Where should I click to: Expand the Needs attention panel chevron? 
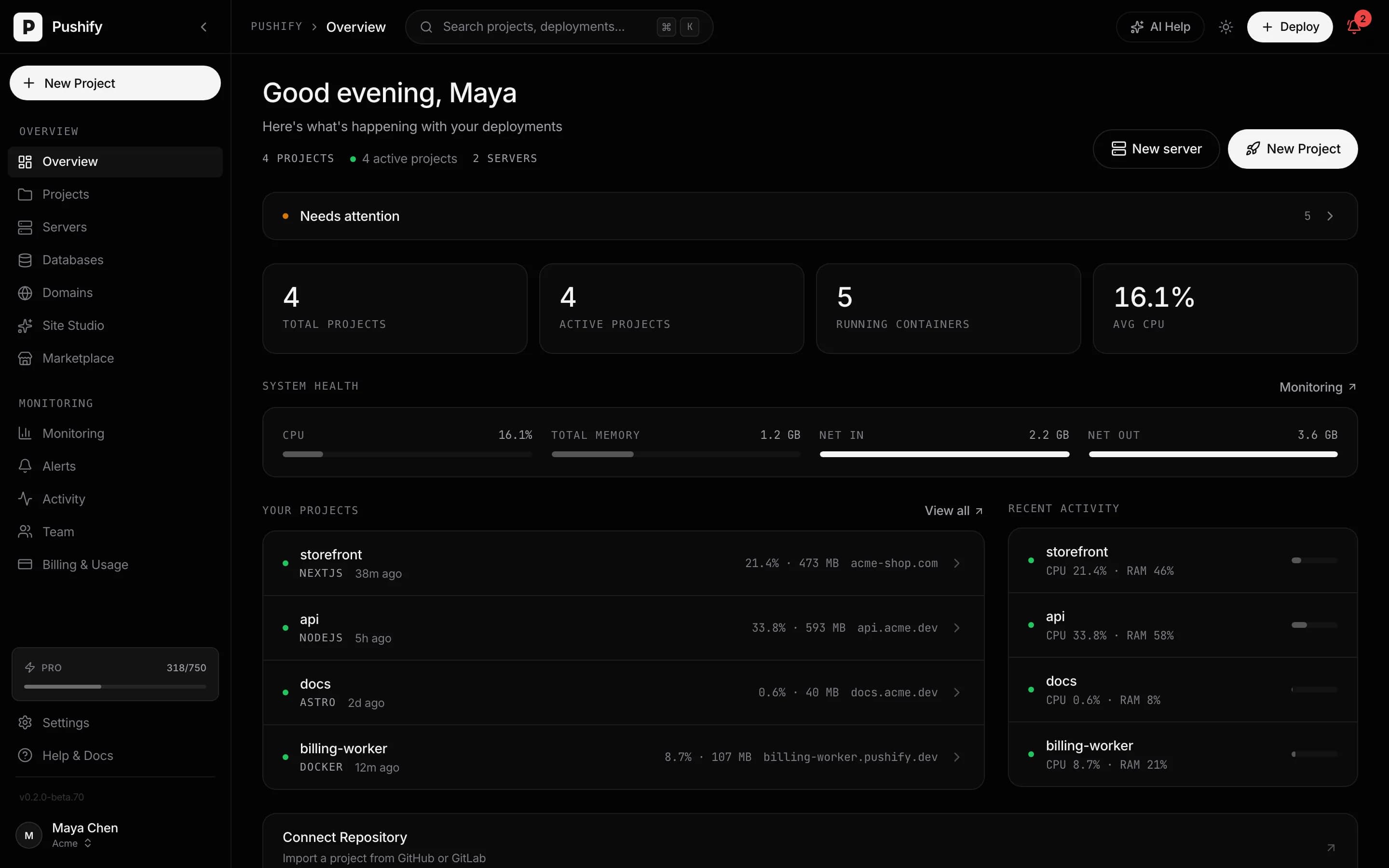pyautogui.click(x=1330, y=216)
